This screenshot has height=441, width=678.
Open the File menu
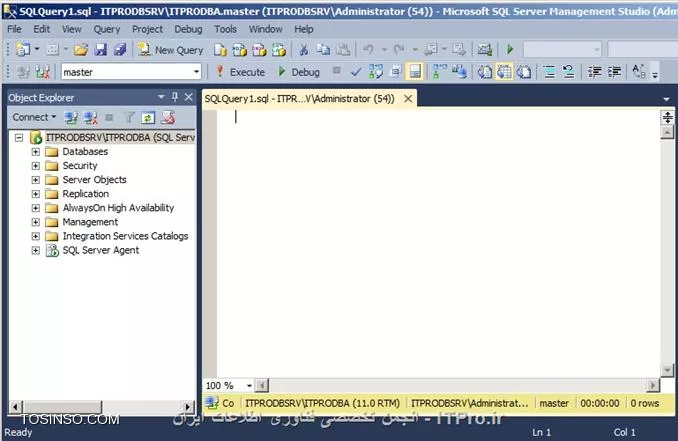[x=14, y=29]
